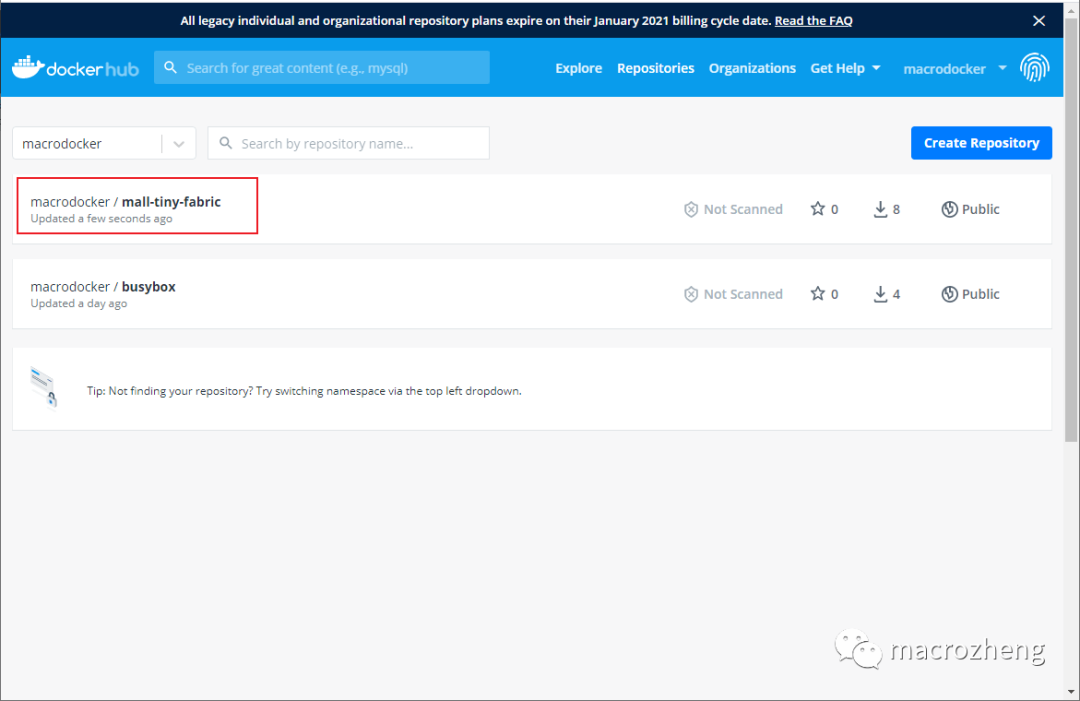Expand the macrodocker namespace dropdown chevron

[179, 144]
